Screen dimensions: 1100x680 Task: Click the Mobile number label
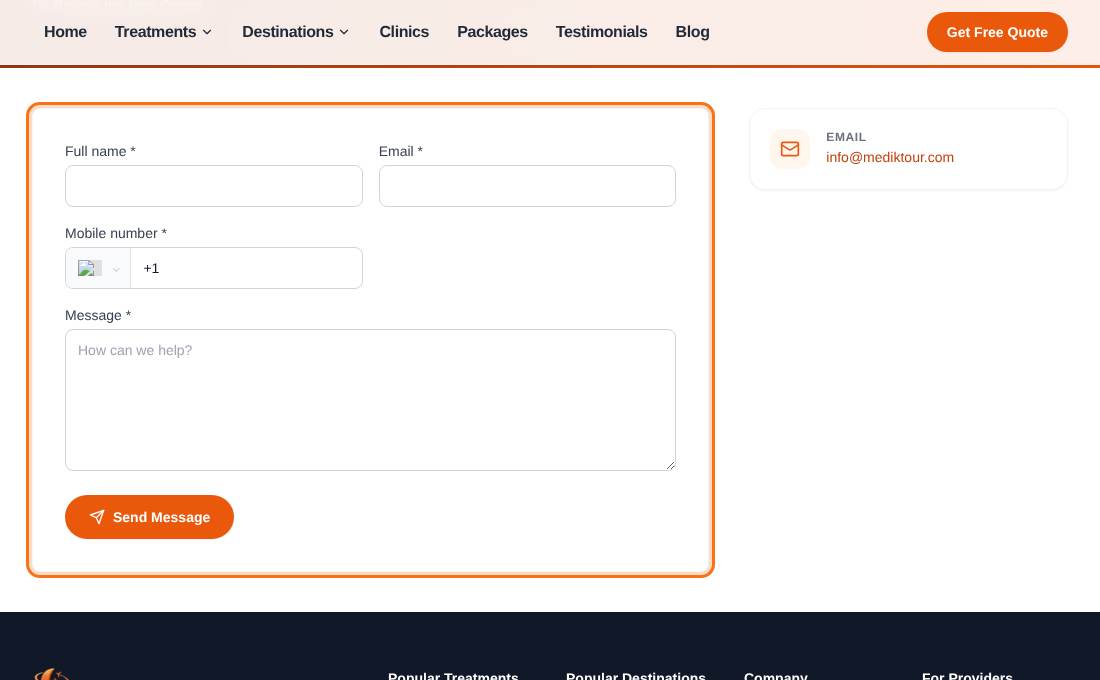pos(116,234)
